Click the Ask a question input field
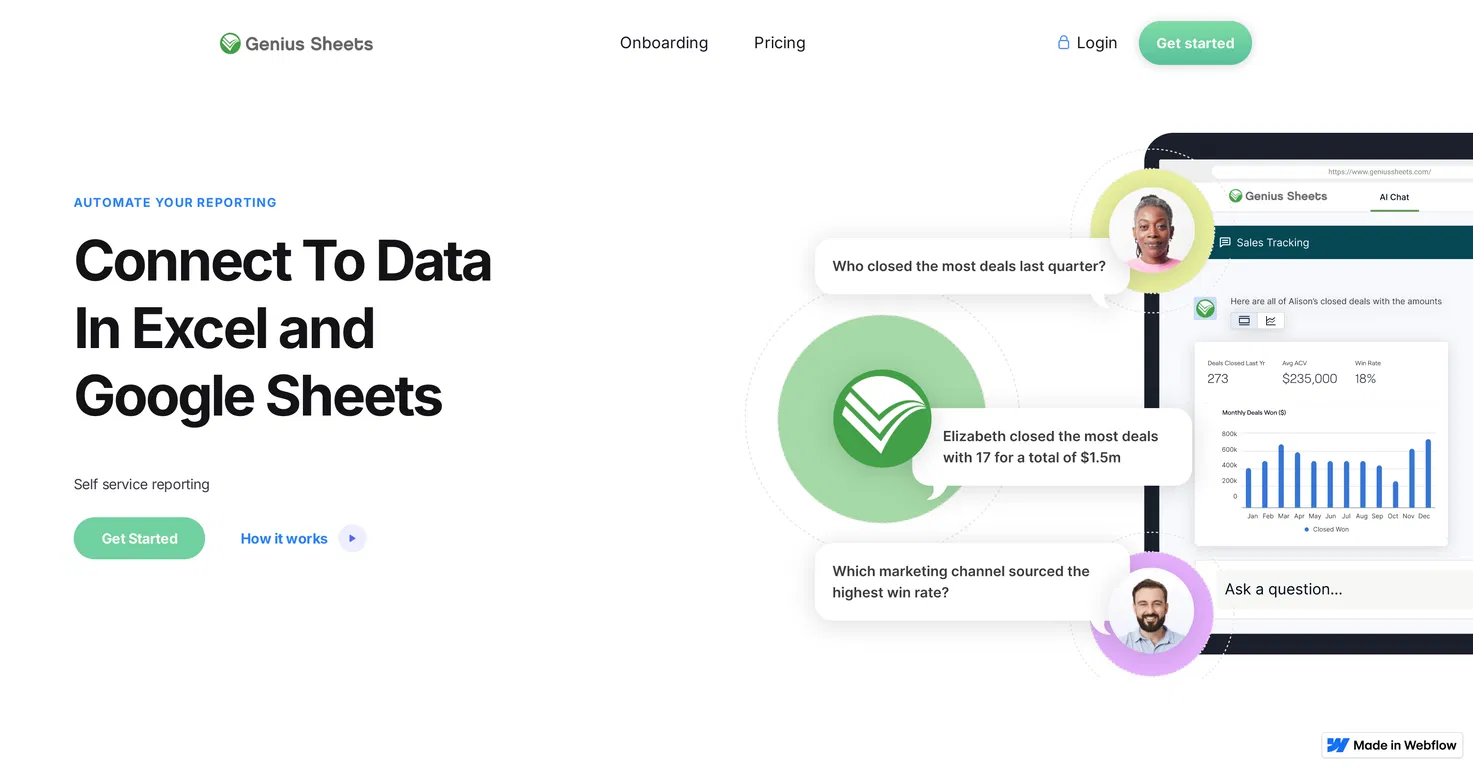 click(1340, 589)
